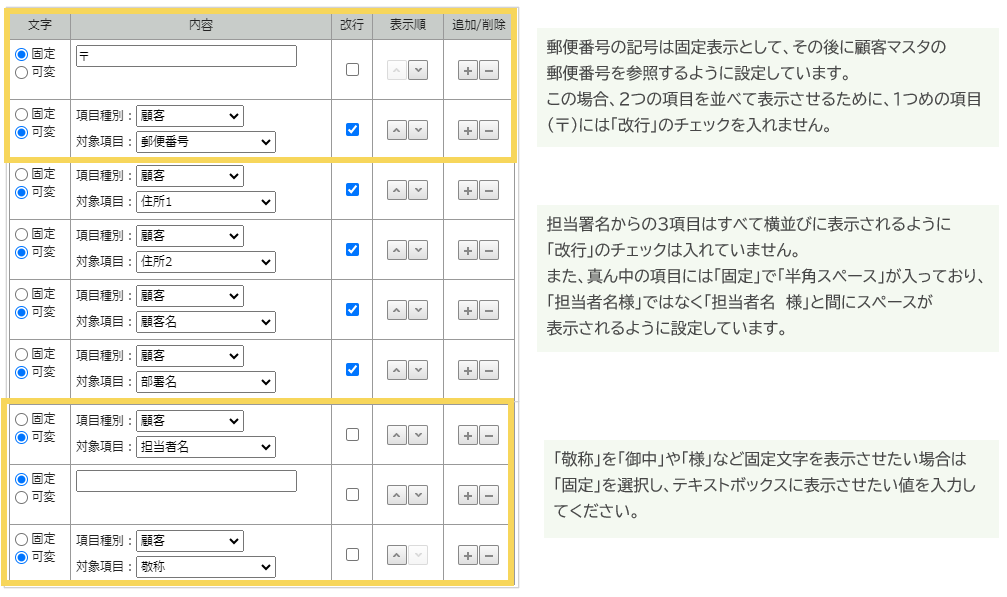Click the − button on the 部署名 row
This screenshot has height=597, width=1007.
coord(489,368)
